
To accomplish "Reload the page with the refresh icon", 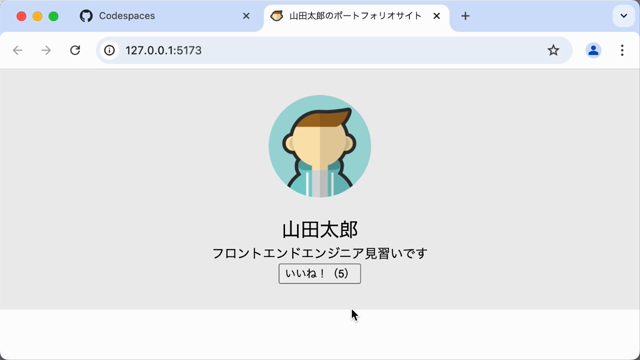I will click(75, 50).
